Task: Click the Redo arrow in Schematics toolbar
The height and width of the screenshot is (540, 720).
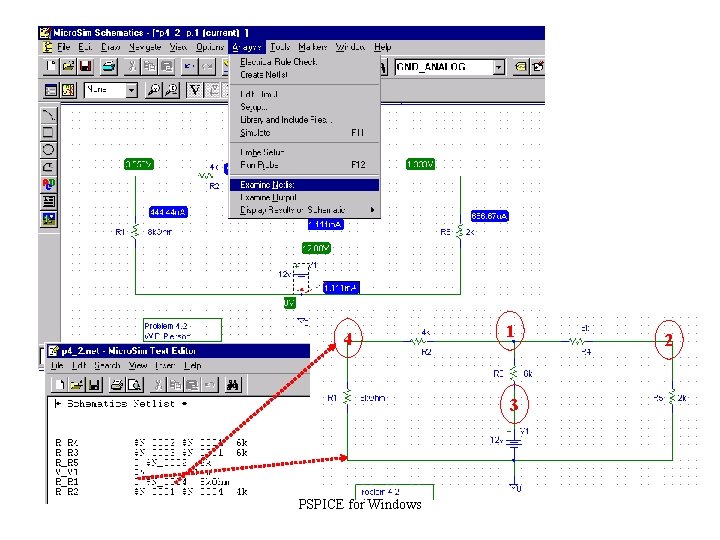Action: pyautogui.click(x=206, y=67)
